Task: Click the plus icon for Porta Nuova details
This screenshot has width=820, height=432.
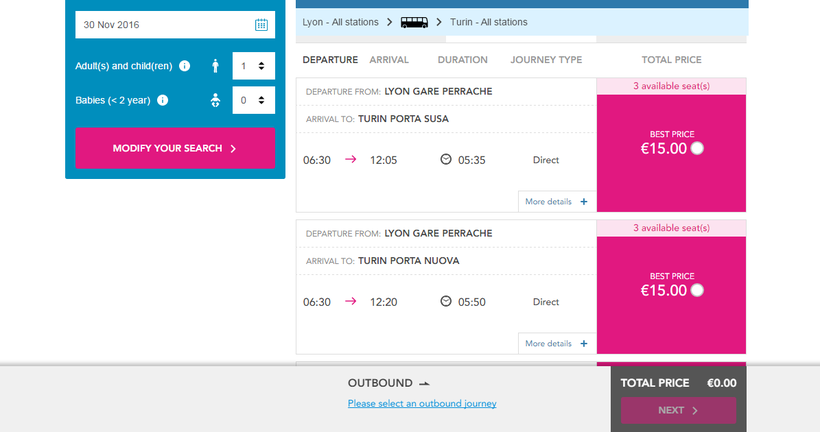Action: (584, 344)
